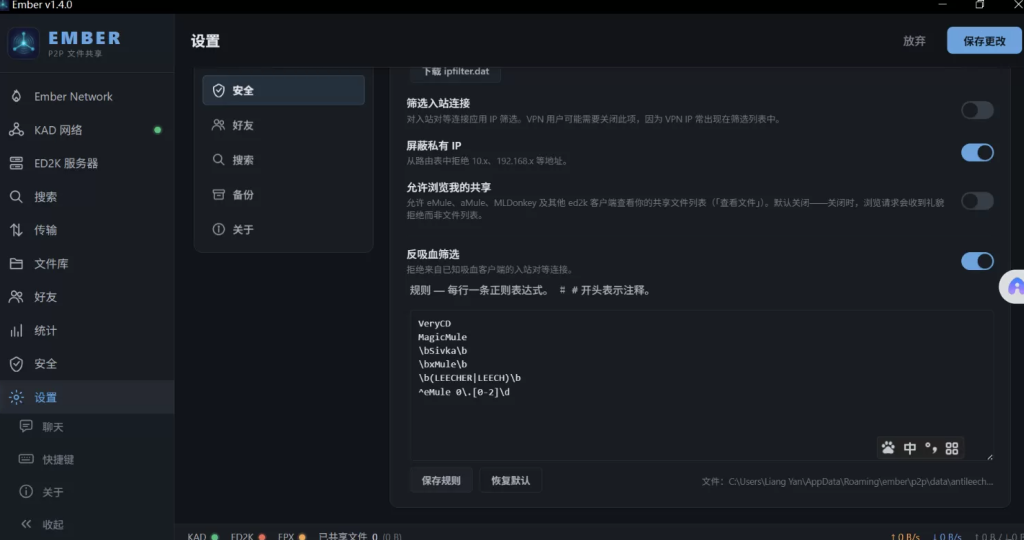Click the MagicMule rule line
Screen dimensions: 1024x540
coord(442,337)
